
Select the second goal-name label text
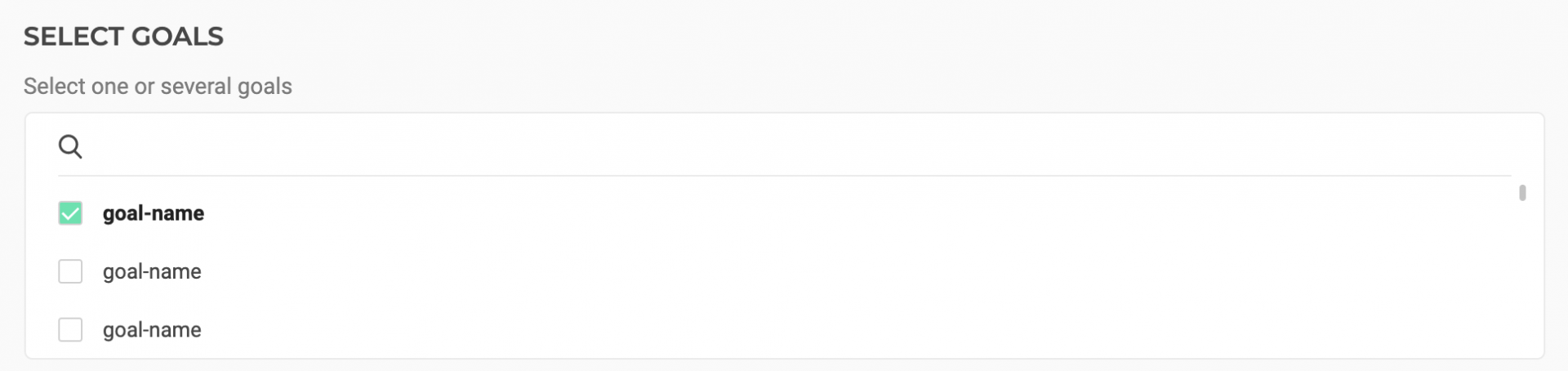pos(152,271)
